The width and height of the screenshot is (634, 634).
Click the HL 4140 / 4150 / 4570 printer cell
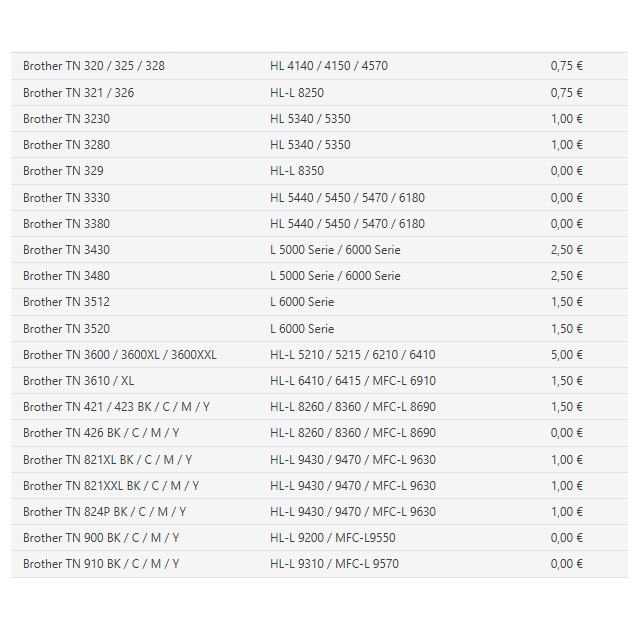coord(329,66)
